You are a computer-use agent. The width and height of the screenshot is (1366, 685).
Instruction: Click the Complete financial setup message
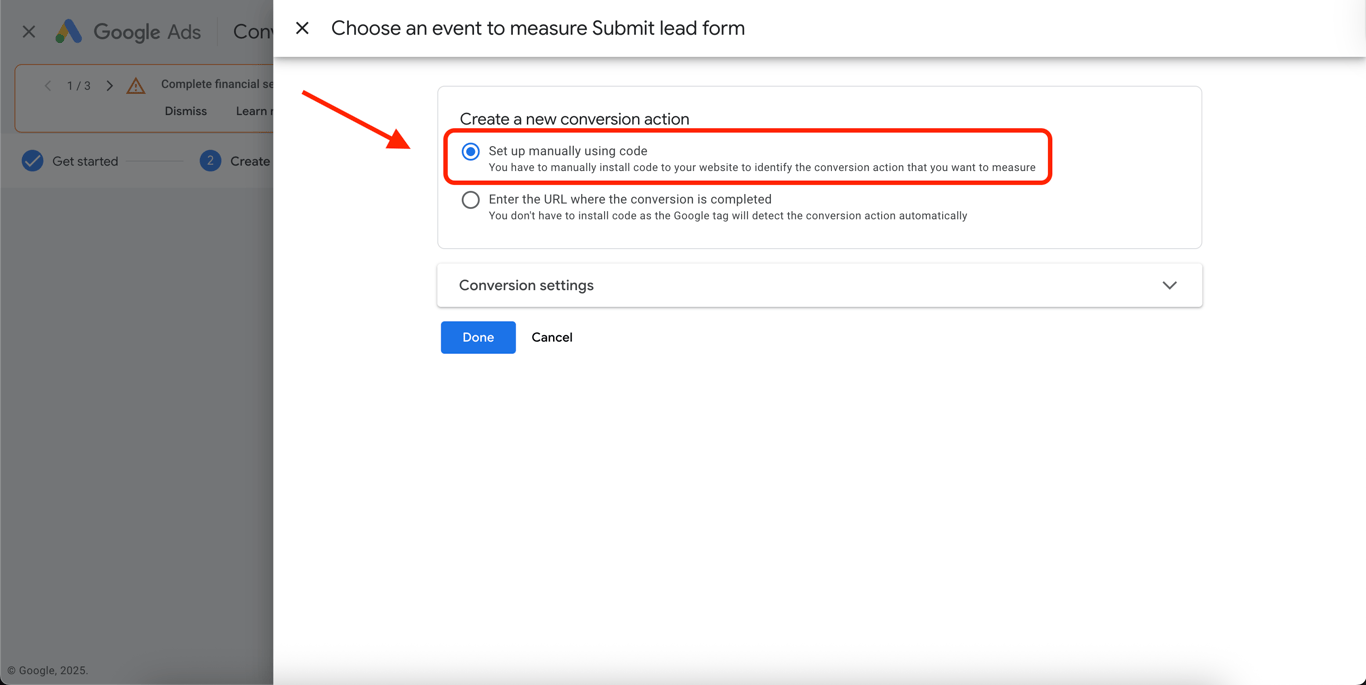click(x=217, y=84)
